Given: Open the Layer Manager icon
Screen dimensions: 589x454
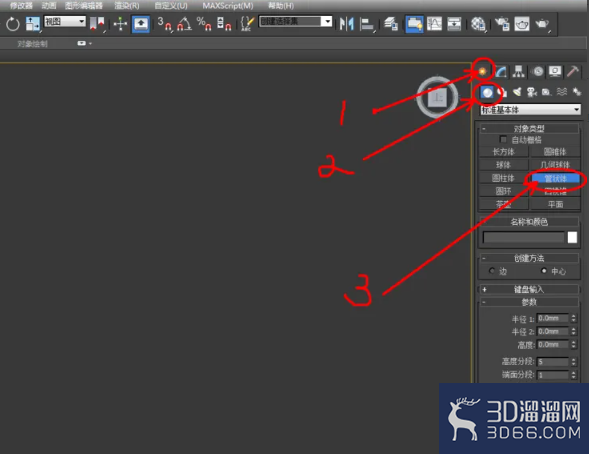Looking at the screenshot, I should (391, 24).
